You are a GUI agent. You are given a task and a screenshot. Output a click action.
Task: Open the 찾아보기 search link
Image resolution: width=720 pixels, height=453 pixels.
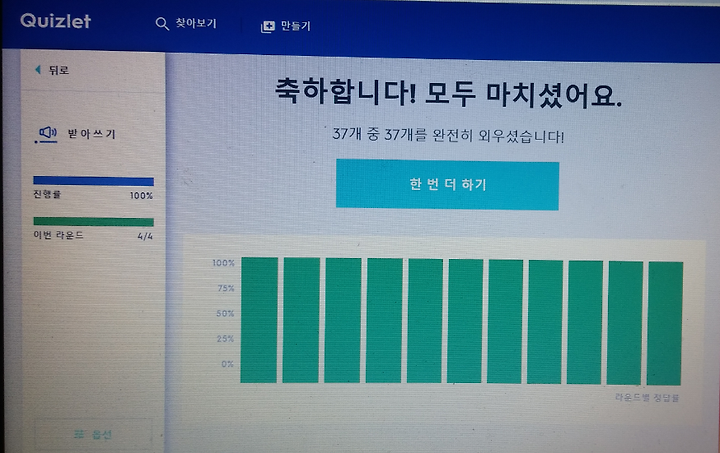coord(196,23)
